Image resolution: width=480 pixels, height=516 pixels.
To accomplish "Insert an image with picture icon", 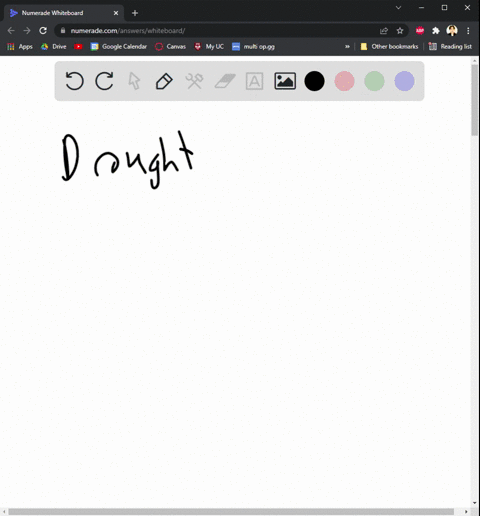I will (x=285, y=81).
